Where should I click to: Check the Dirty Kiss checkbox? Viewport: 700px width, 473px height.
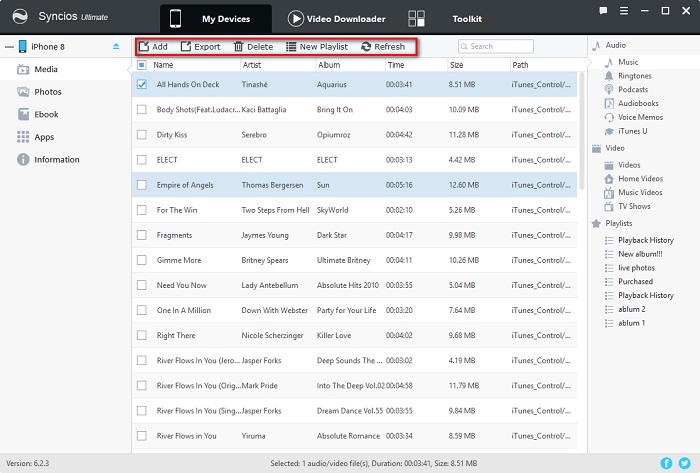[142, 134]
